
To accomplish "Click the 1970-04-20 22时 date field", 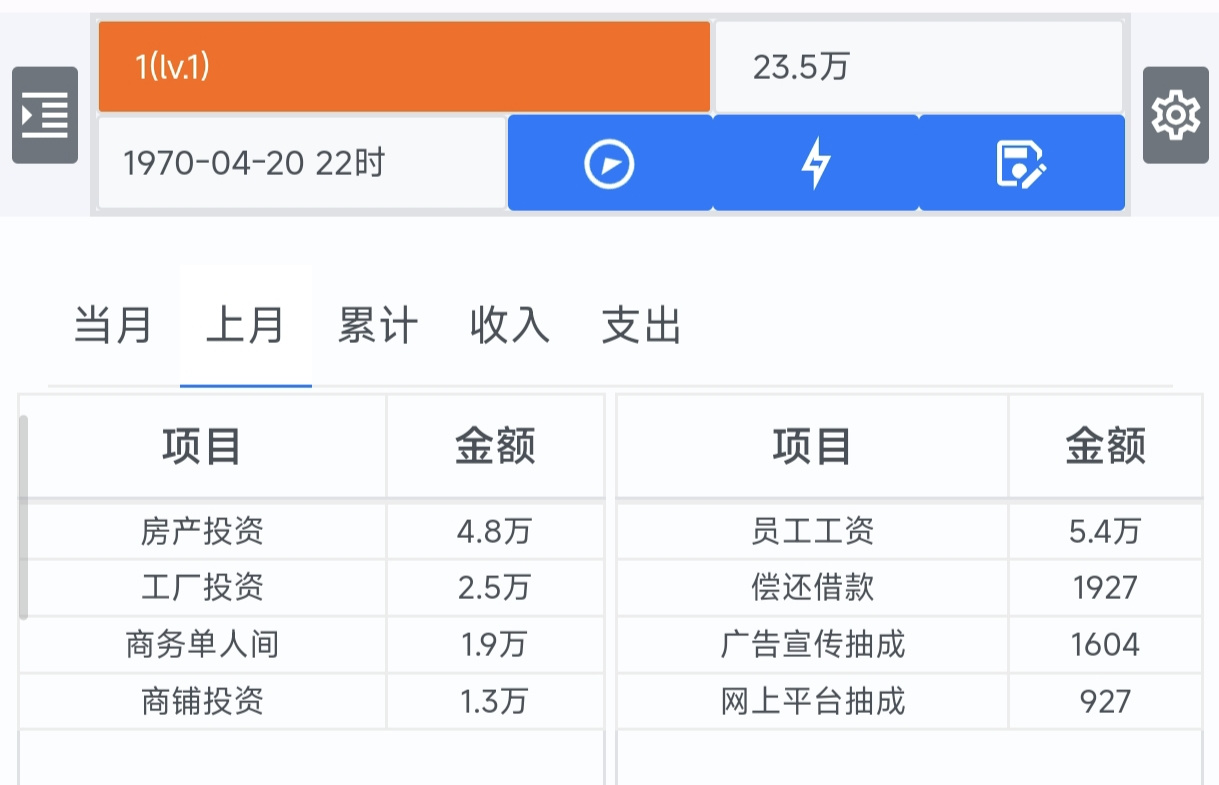I will 302,163.
